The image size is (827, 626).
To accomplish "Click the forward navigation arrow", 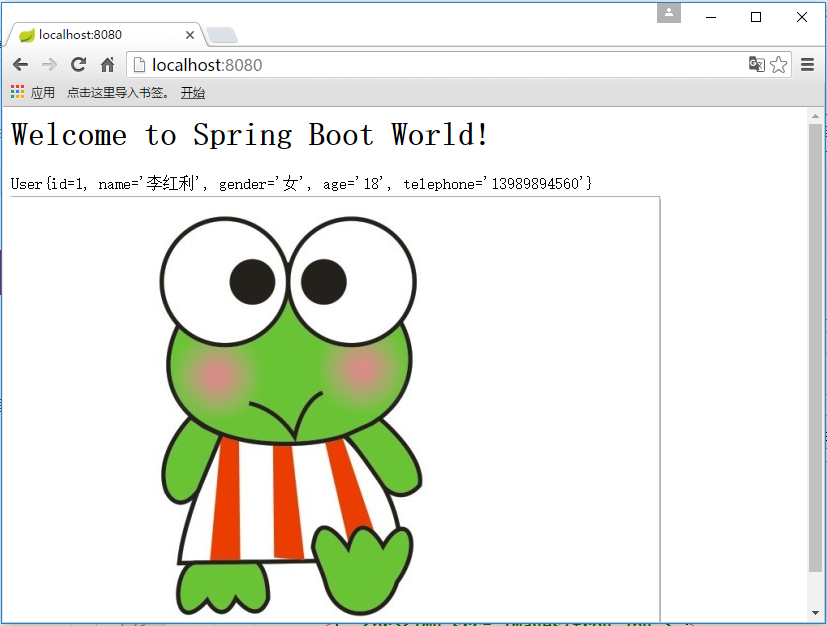I will pos(49,65).
